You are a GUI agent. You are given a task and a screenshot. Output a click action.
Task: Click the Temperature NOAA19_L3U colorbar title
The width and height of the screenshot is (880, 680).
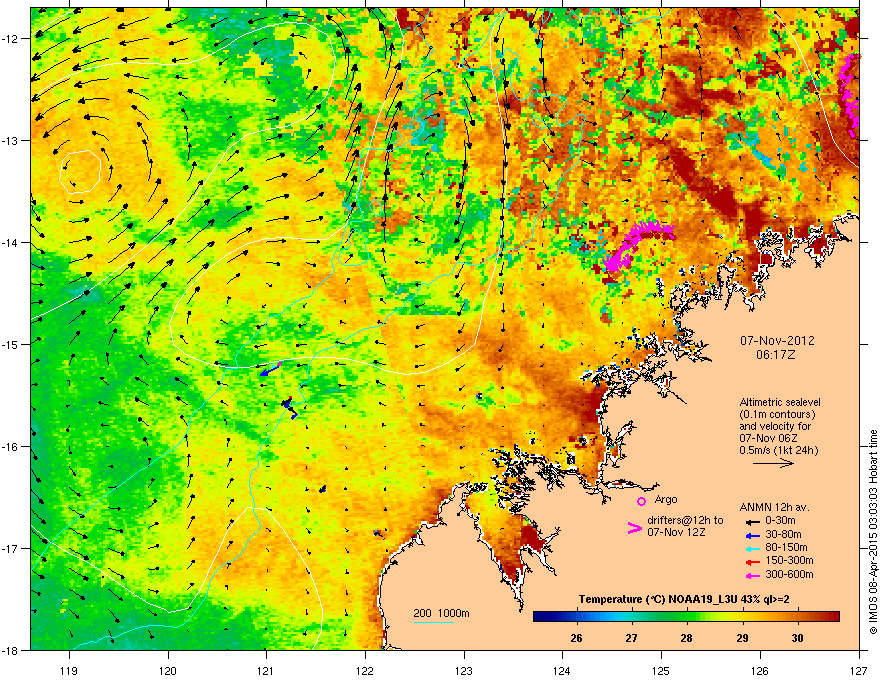click(x=684, y=599)
